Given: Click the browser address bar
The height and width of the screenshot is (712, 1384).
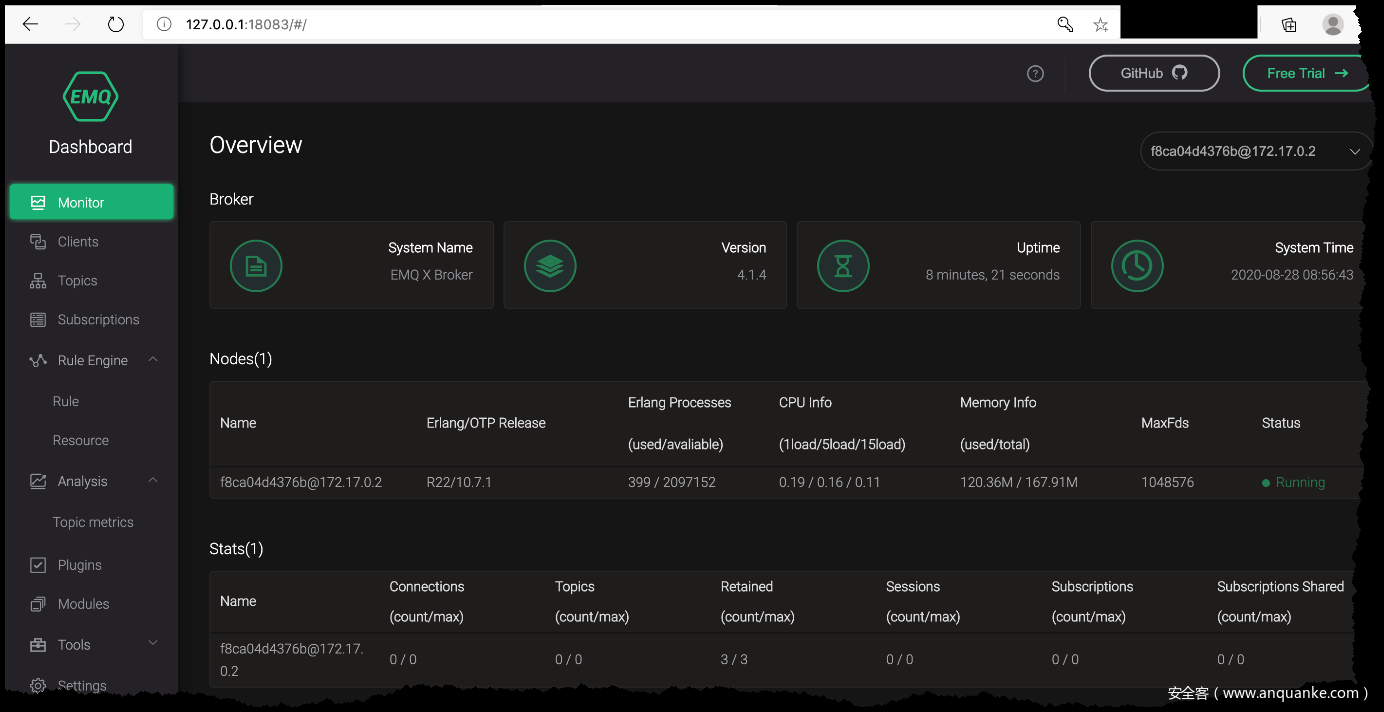Looking at the screenshot, I should (x=600, y=24).
